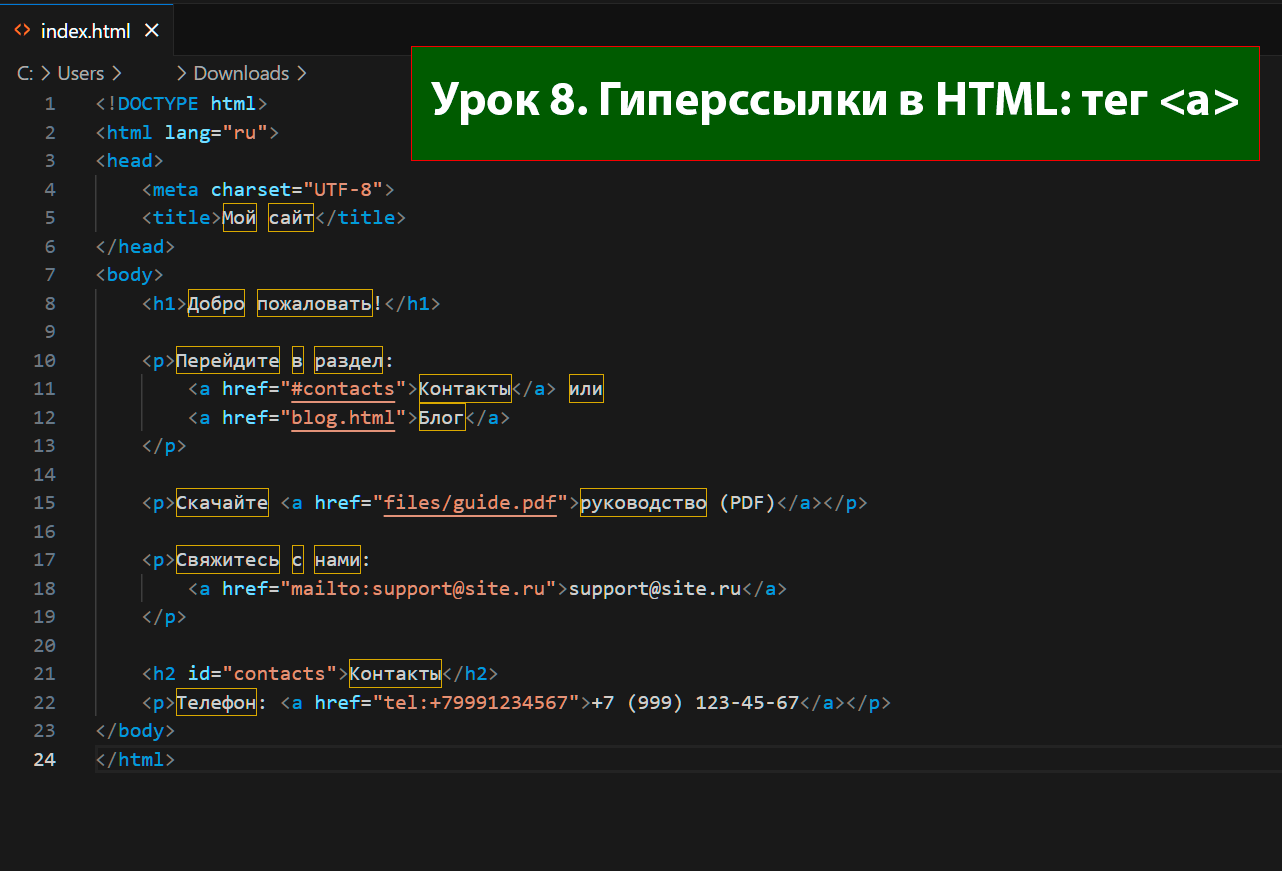The width and height of the screenshot is (1282, 871).
Task: Click the green lesson title banner
Action: click(834, 102)
